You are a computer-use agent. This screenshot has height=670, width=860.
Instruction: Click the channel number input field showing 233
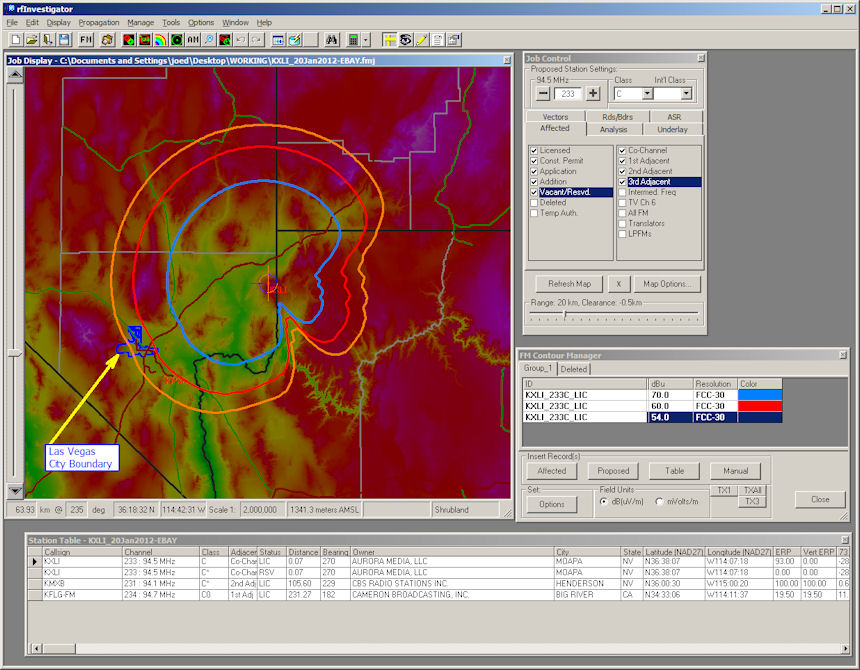tap(568, 94)
